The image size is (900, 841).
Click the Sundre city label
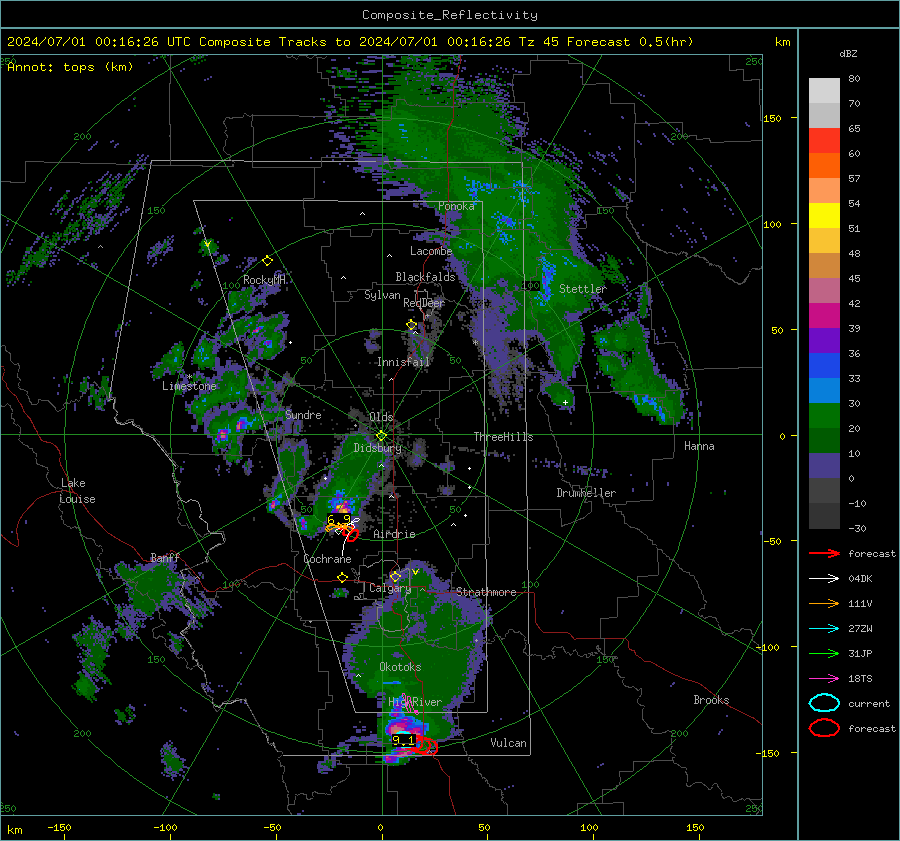303,414
